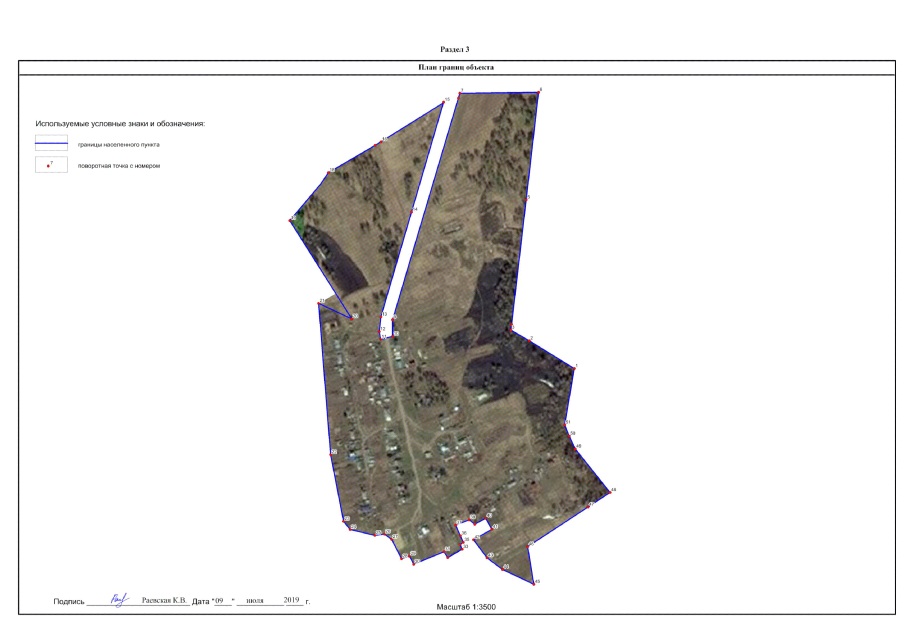Click turning point 21 on the western boundary
This screenshot has width=905, height=640.
[319, 302]
